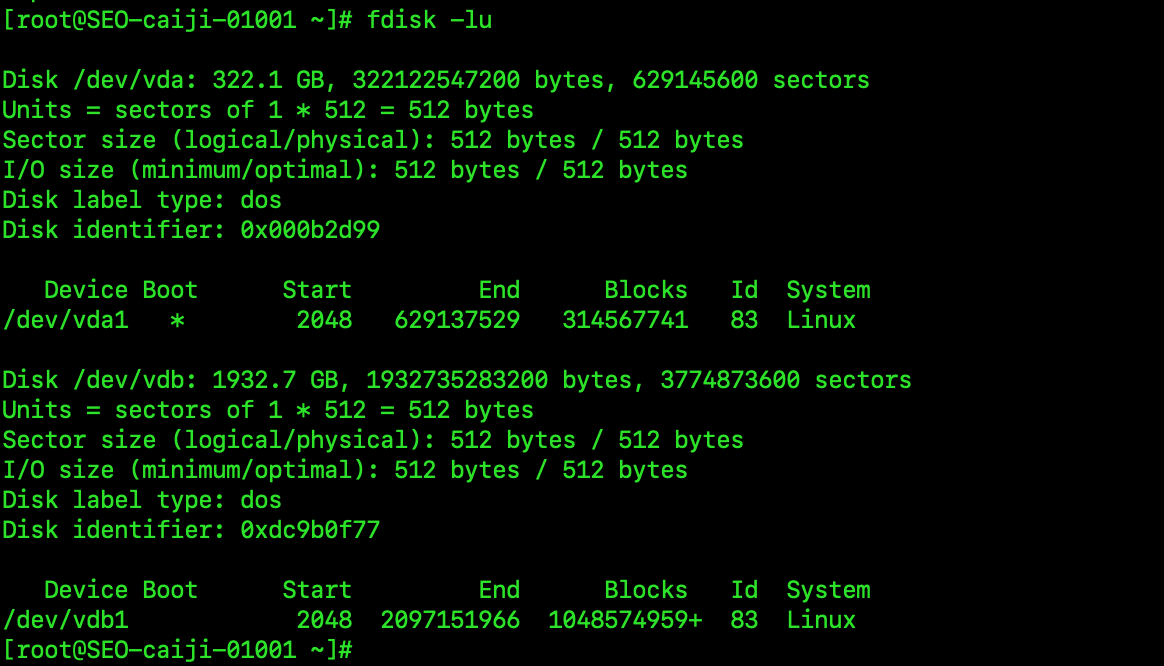This screenshot has width=1164, height=666.
Task: Click the boot asterisk for /dev/vda1
Action: point(177,321)
